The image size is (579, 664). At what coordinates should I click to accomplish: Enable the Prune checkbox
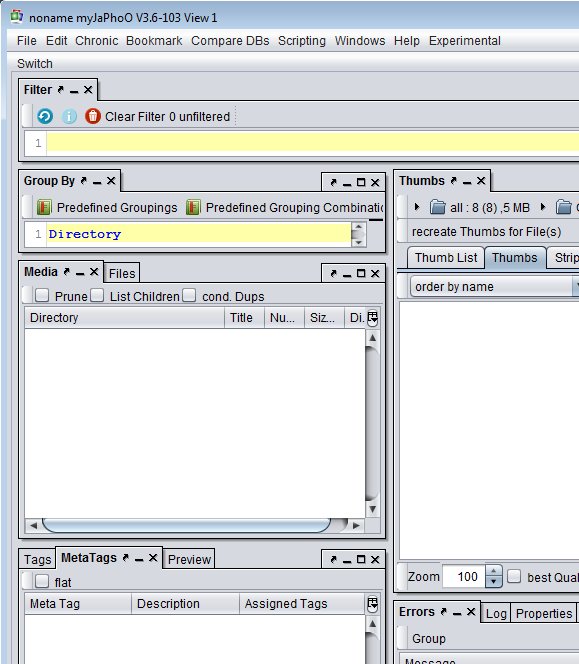pos(42,295)
